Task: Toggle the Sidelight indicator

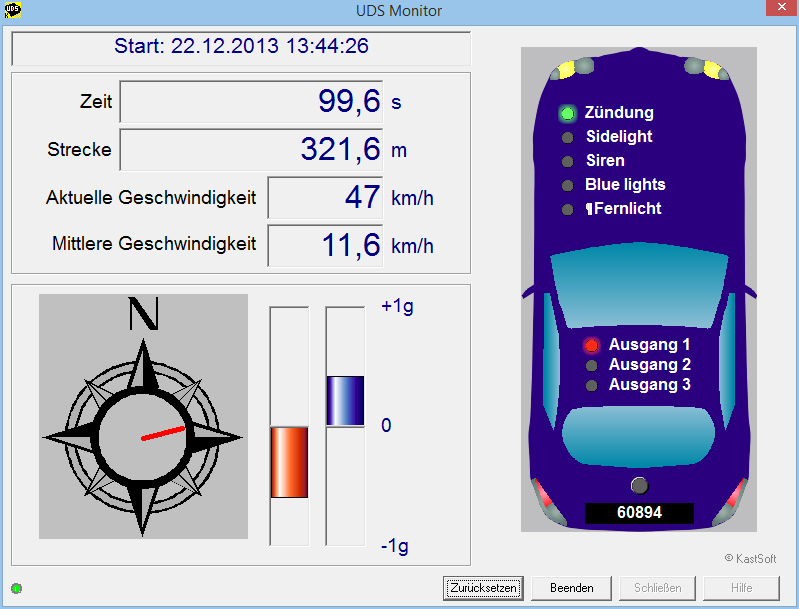Action: point(567,137)
